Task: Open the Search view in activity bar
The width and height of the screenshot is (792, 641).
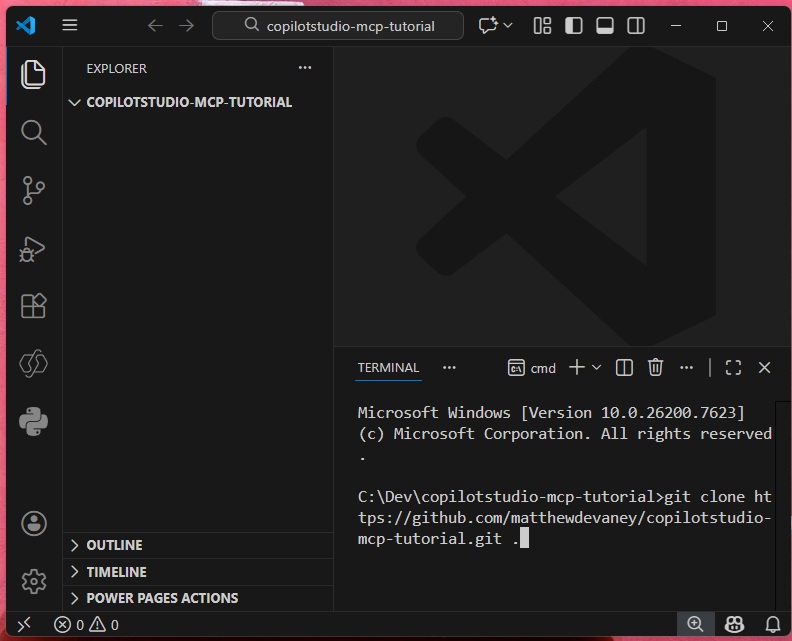Action: pos(34,132)
